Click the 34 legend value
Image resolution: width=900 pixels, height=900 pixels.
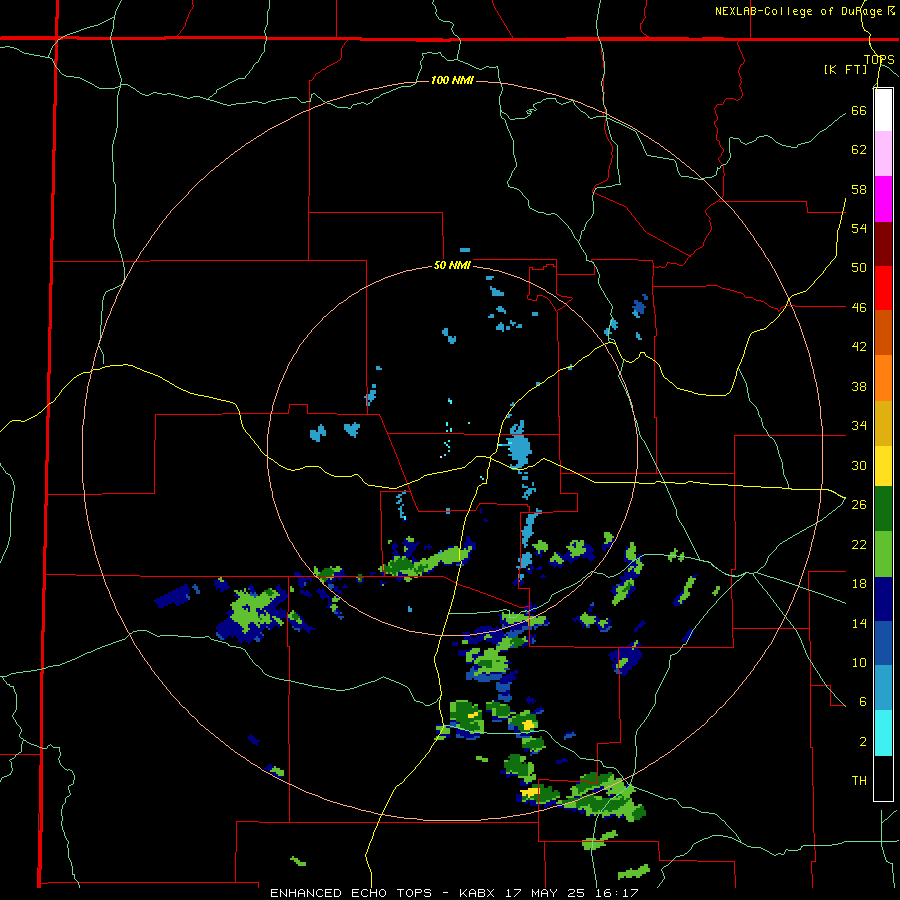coord(859,426)
